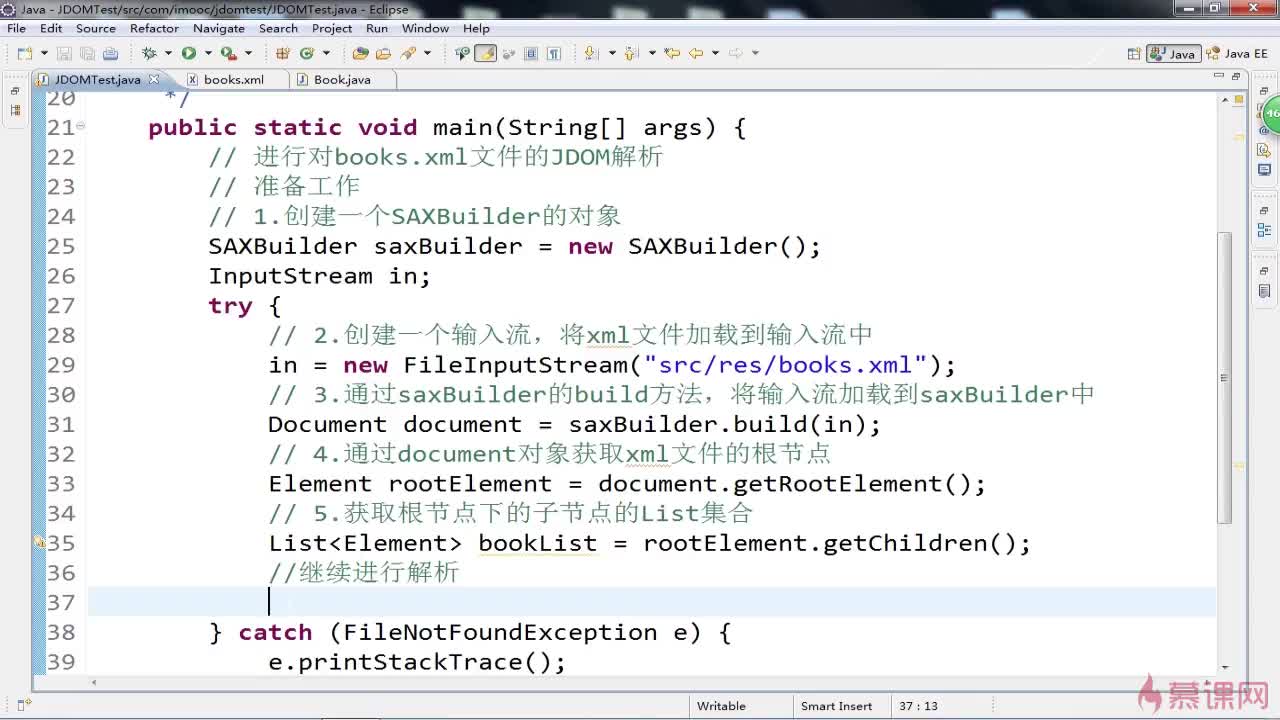This screenshot has width=1280, height=720.
Task: Expand the Next Annotation dropdown
Action: point(611,53)
